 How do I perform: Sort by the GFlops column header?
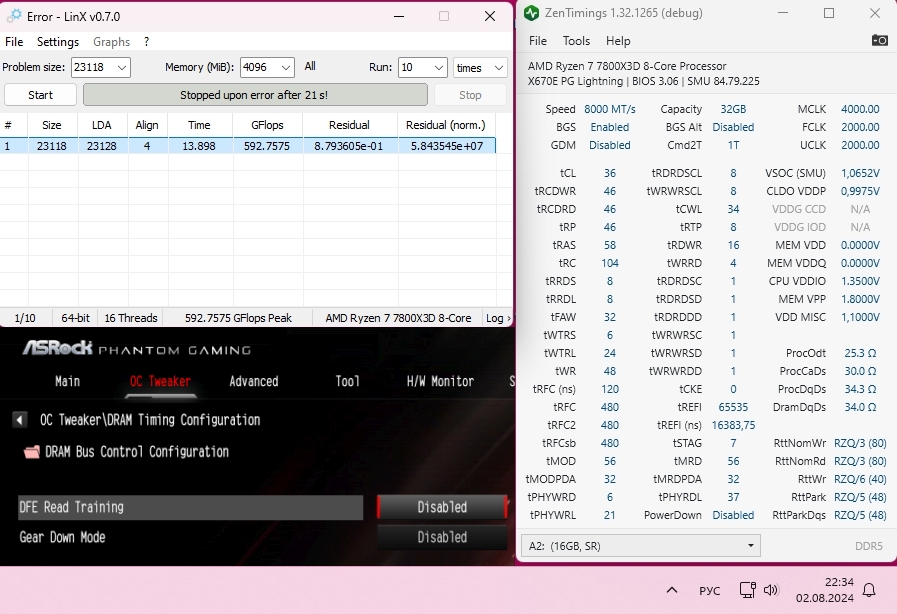[267, 125]
